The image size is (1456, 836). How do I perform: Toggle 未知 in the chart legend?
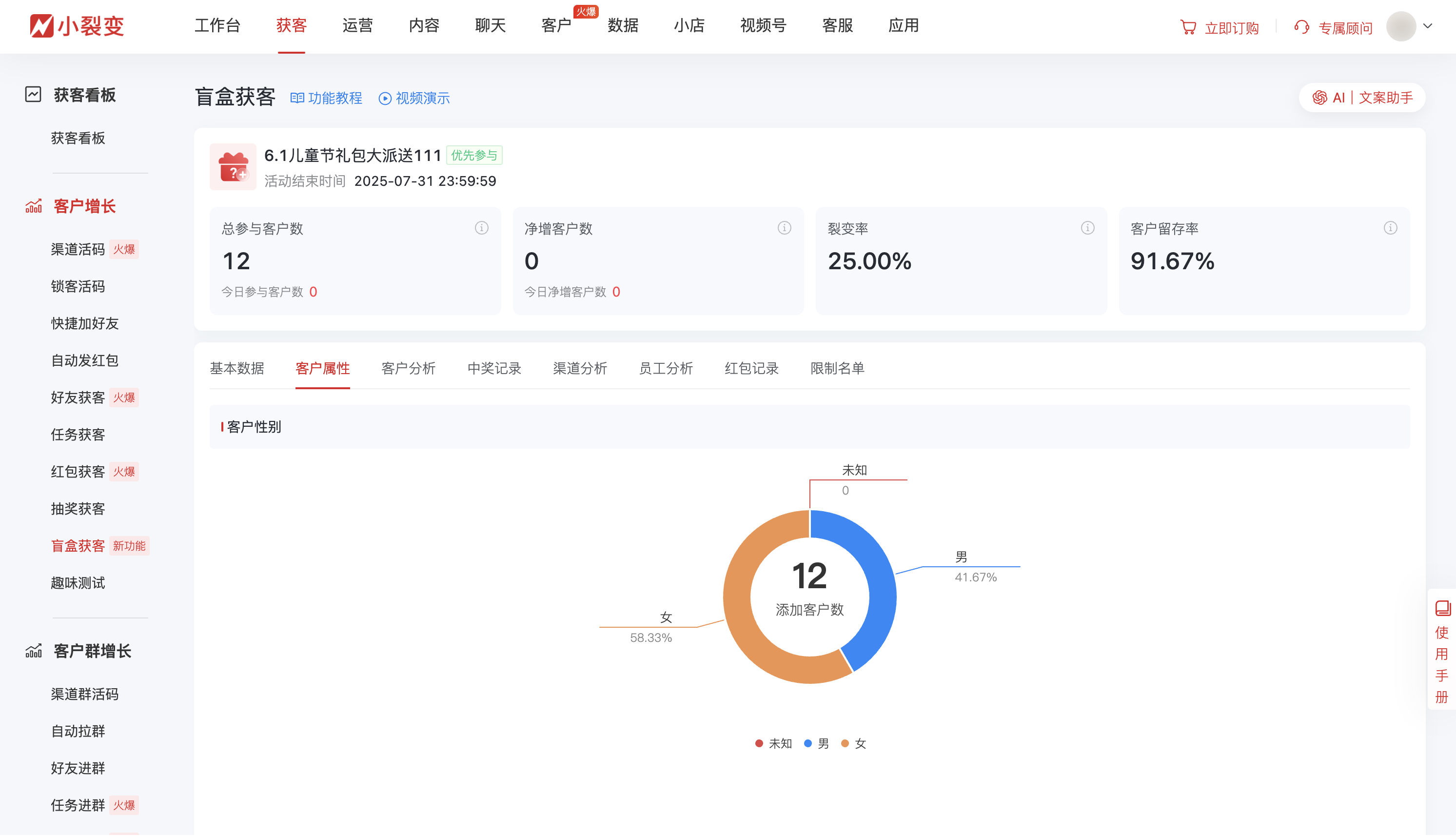[774, 743]
